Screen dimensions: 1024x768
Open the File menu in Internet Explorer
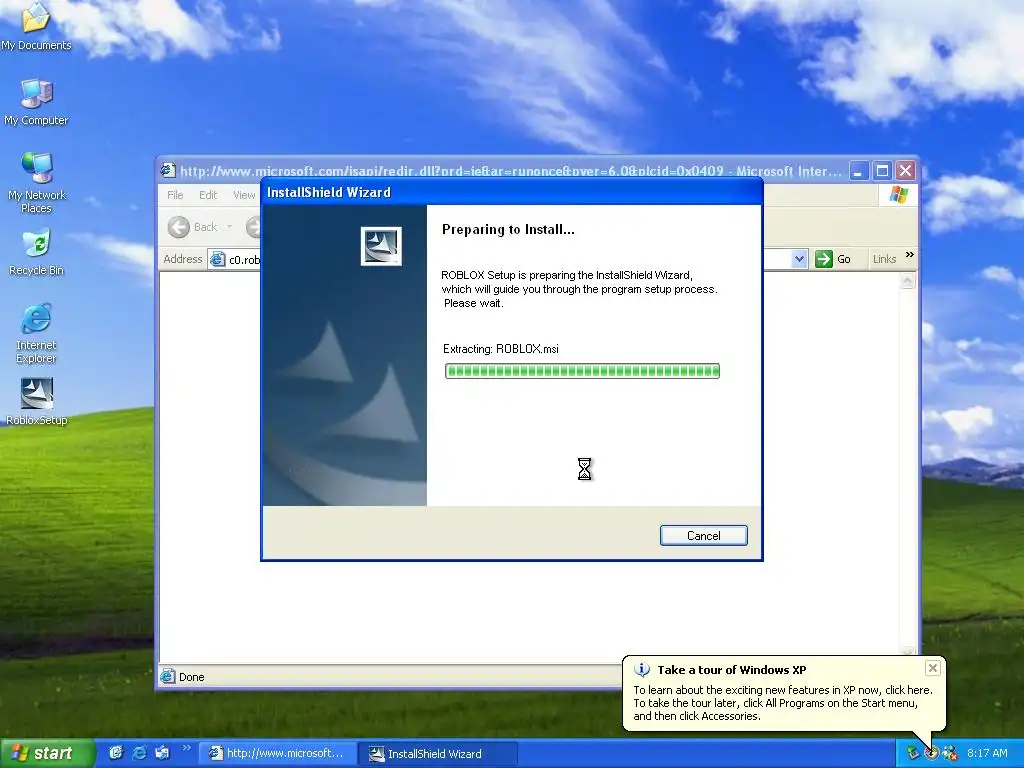(x=175, y=195)
